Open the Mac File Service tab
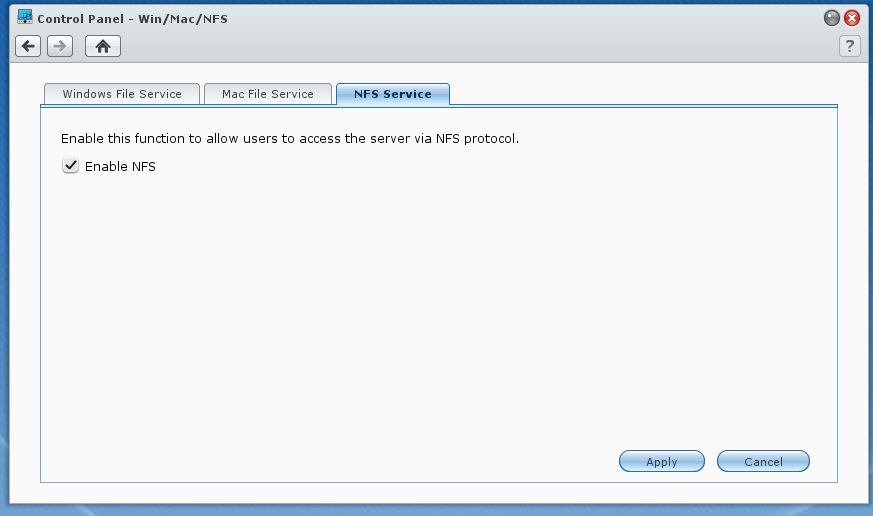 (x=268, y=94)
